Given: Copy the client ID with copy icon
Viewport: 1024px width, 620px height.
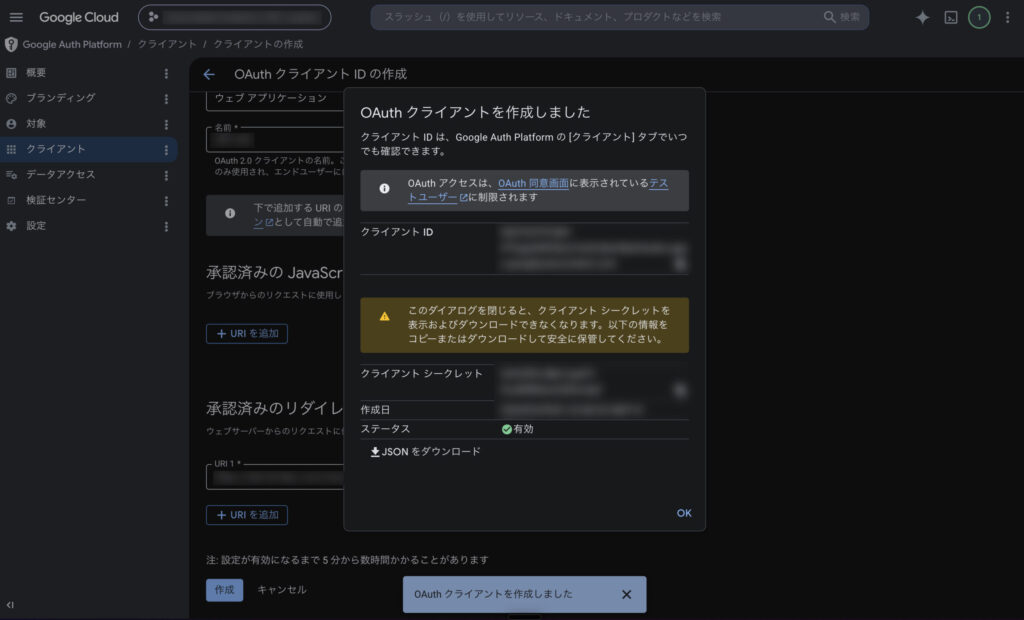Looking at the screenshot, I should point(679,263).
